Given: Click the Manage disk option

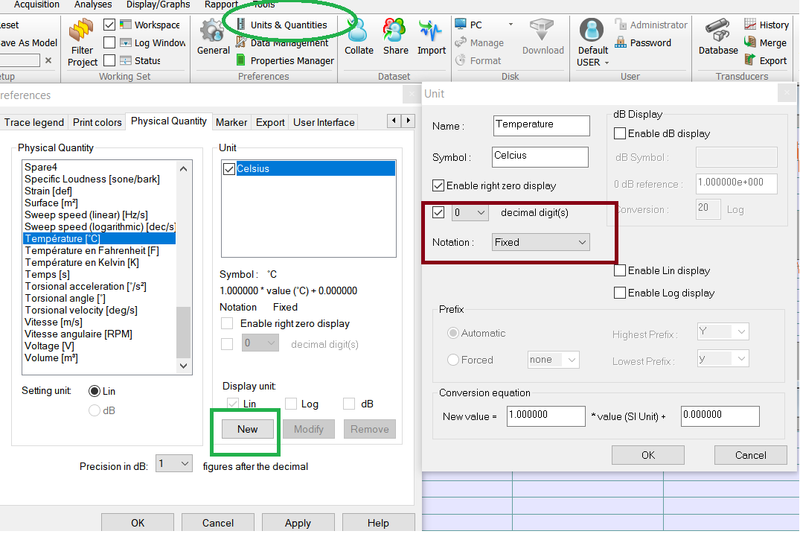Looking at the screenshot, I should [479, 43].
